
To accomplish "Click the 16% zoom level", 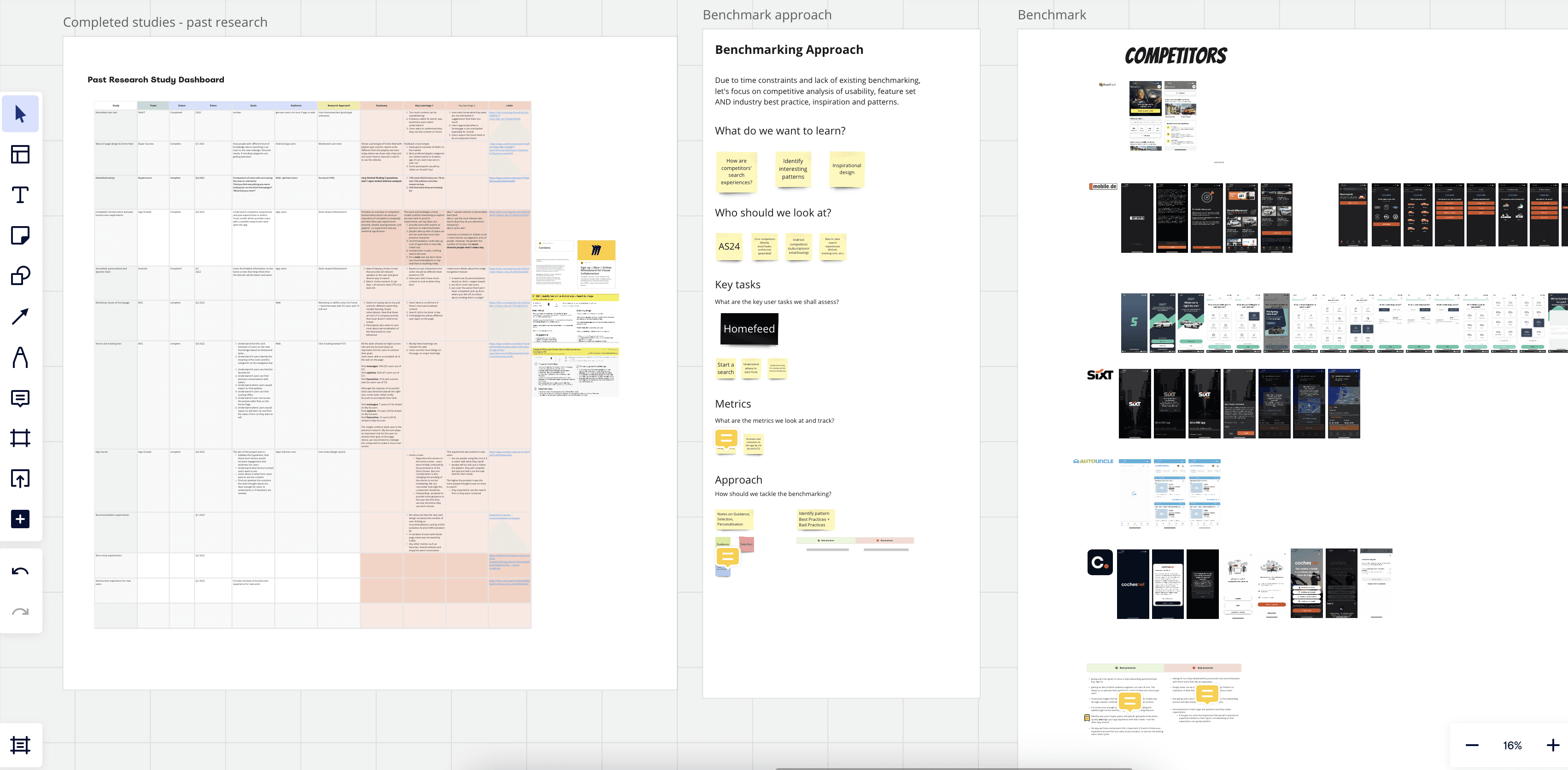I will coord(1512,745).
